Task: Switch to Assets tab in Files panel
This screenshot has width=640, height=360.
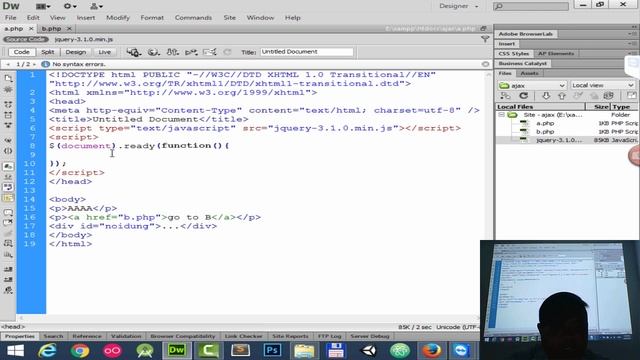Action: pos(529,73)
